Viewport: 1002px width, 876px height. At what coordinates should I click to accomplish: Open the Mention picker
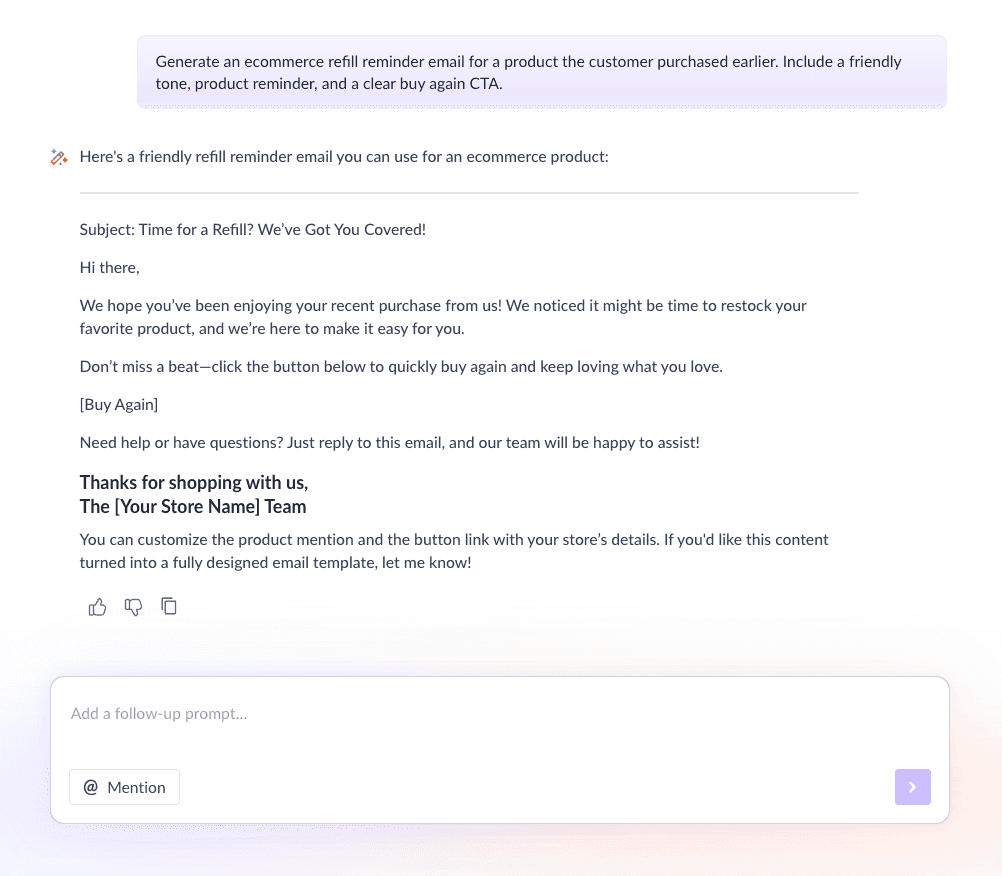124,787
